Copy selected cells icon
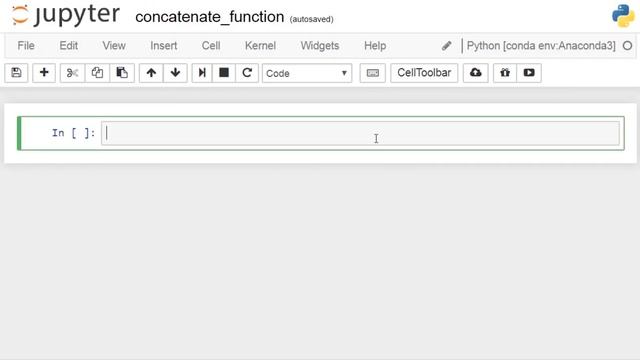The width and height of the screenshot is (640, 360). tap(97, 73)
